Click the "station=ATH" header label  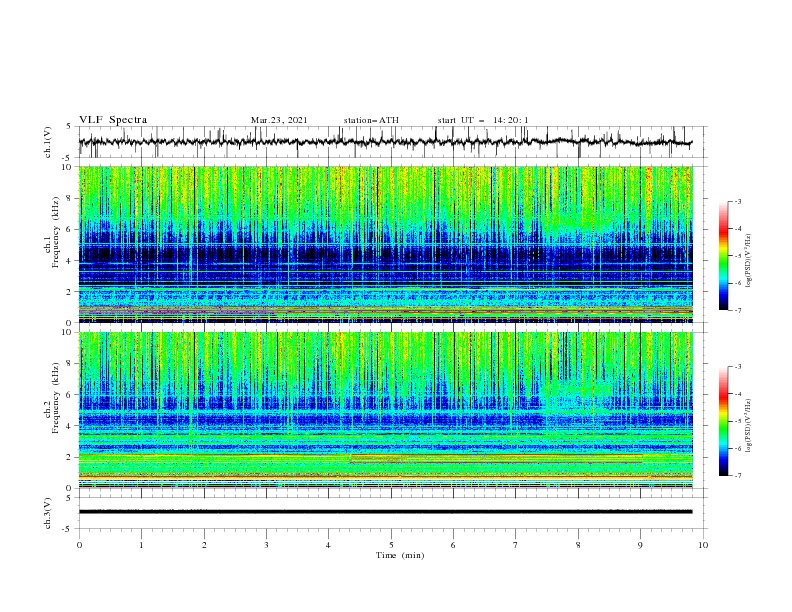click(x=371, y=120)
